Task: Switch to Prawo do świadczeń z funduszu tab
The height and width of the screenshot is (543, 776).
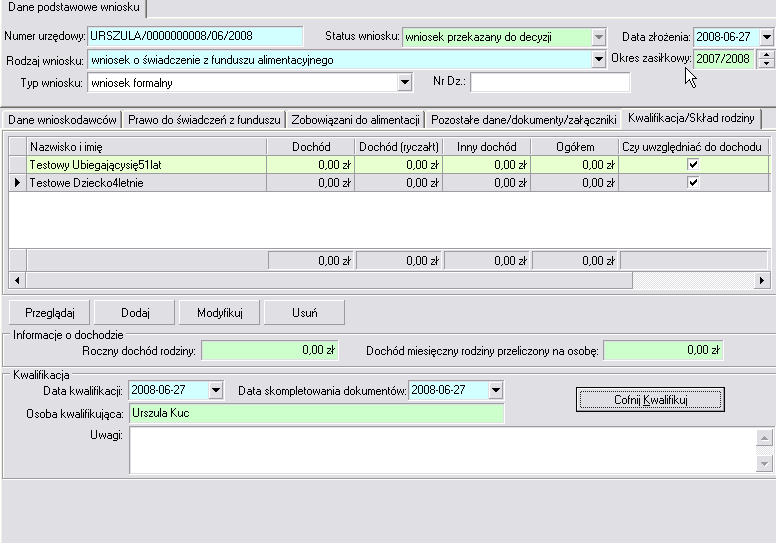Action: point(204,120)
